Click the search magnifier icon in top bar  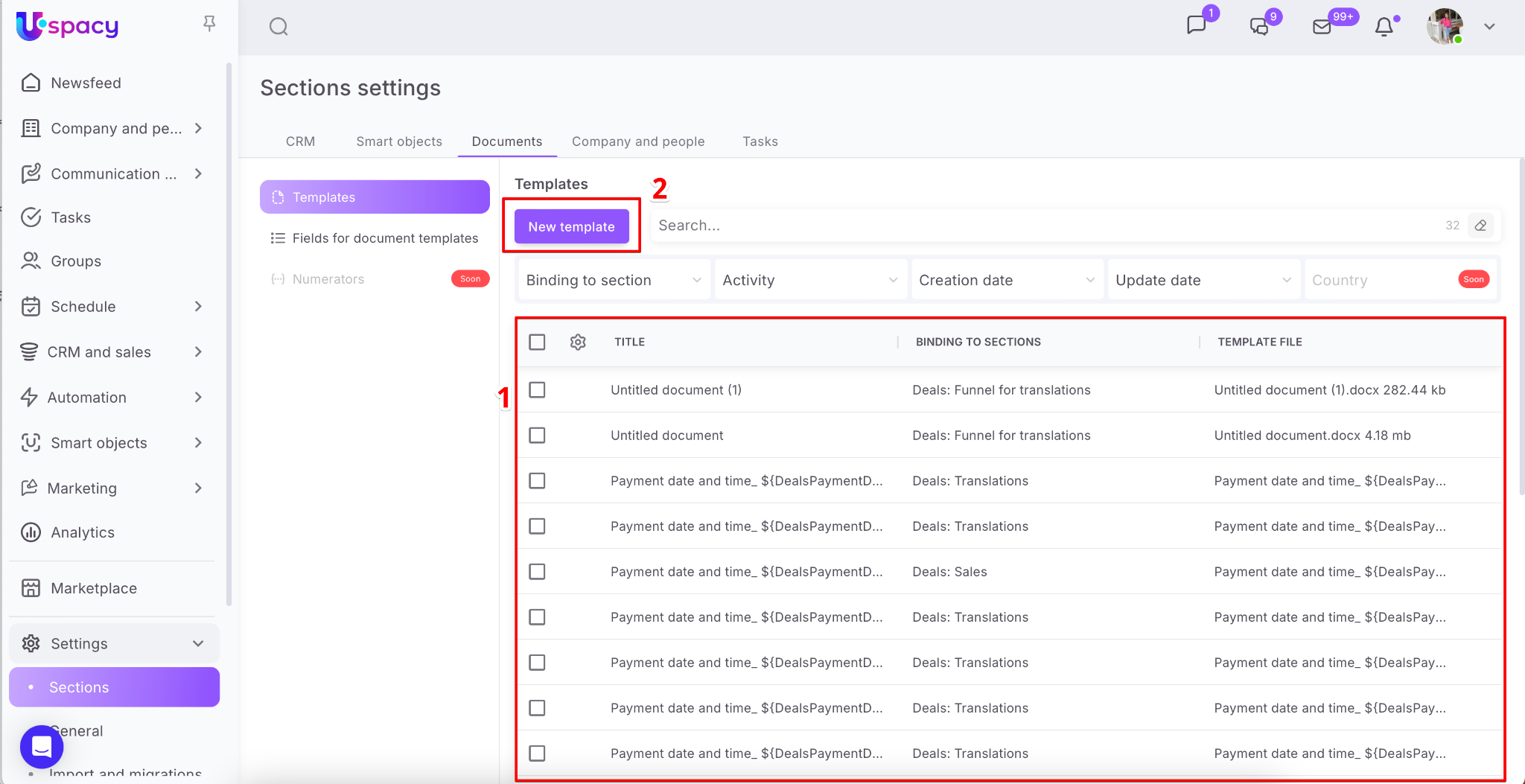pos(278,28)
